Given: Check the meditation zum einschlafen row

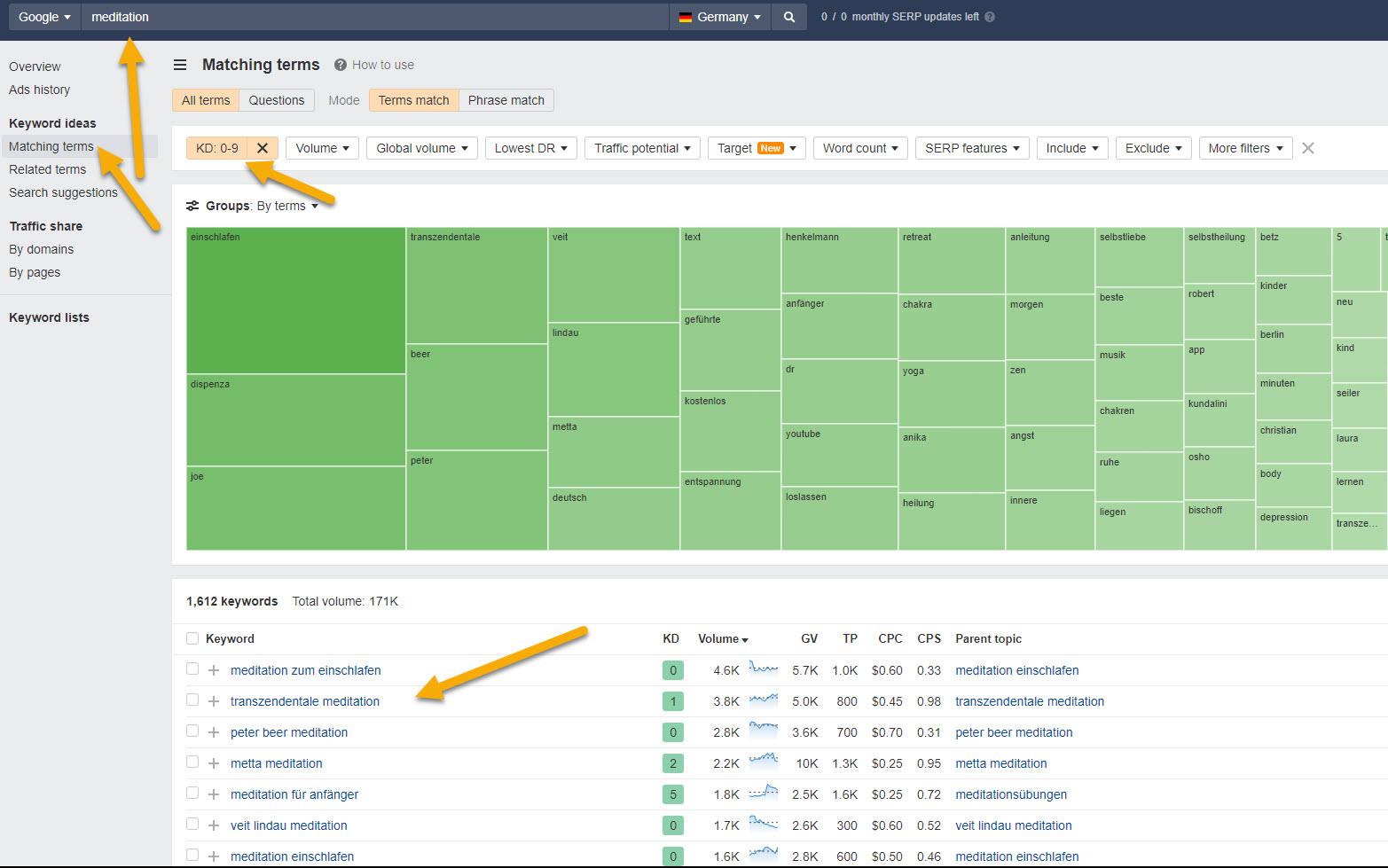Looking at the screenshot, I should (x=192, y=669).
